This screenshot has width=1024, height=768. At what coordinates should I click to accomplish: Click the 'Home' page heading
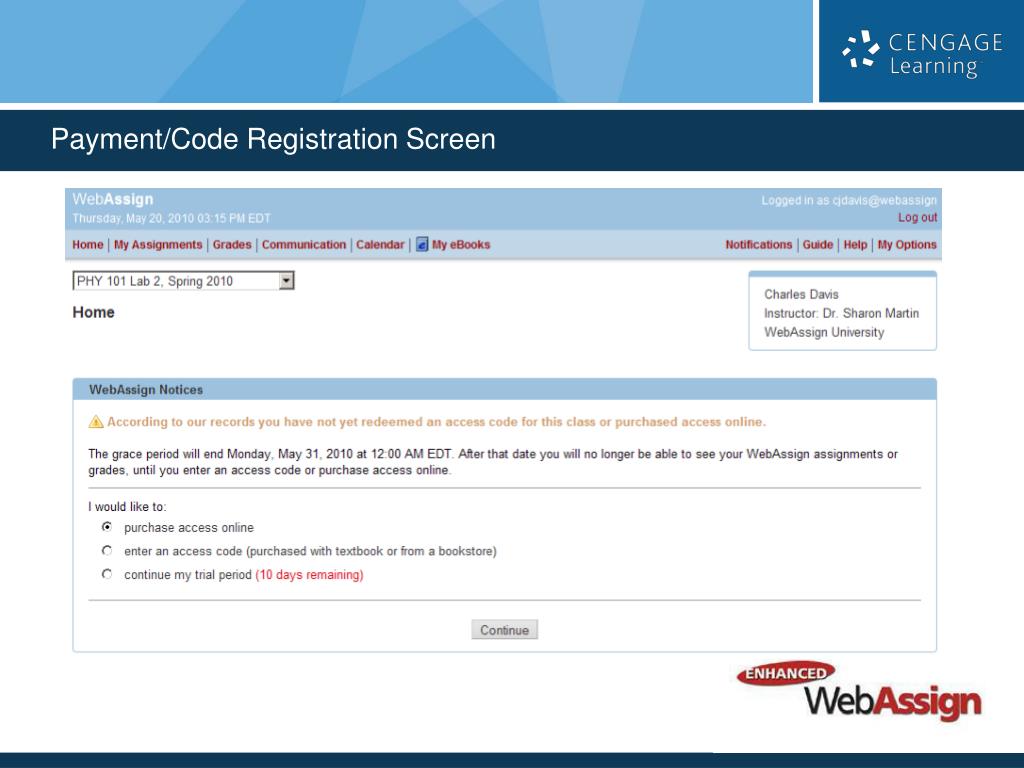(x=93, y=312)
